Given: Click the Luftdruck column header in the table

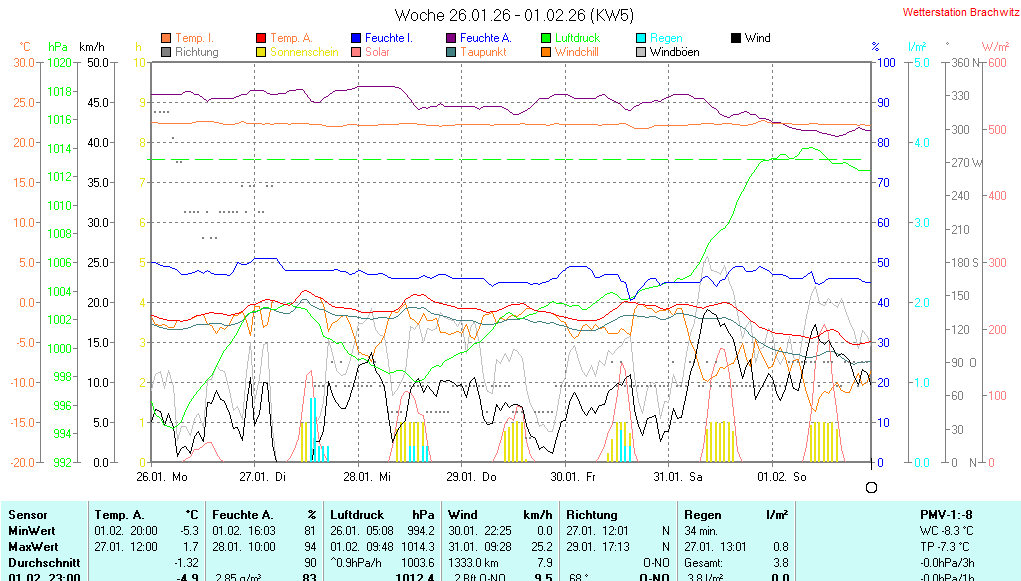Looking at the screenshot, I should (x=356, y=514).
